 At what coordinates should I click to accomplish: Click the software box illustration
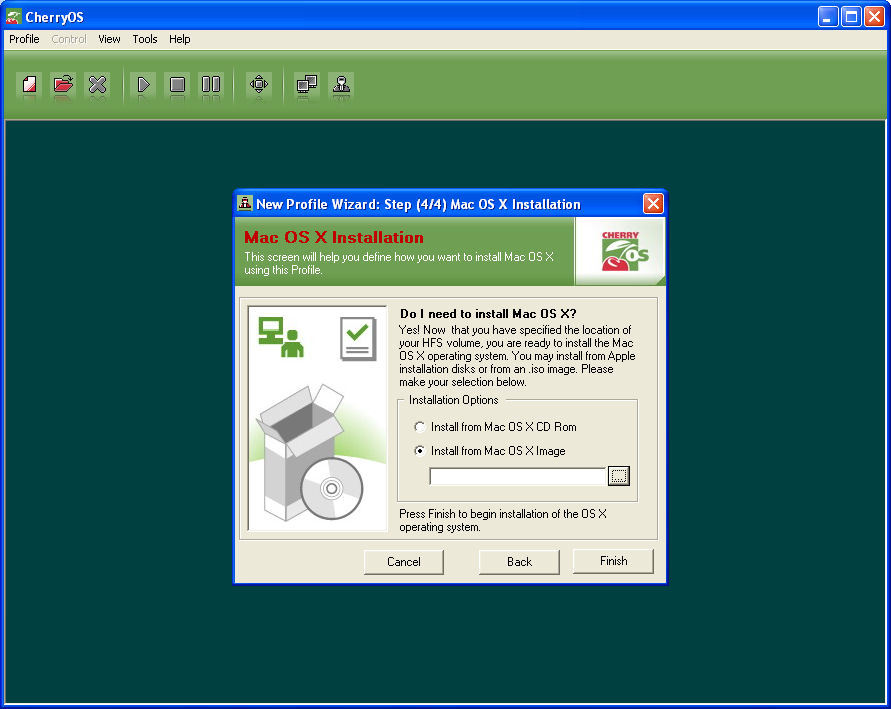tap(310, 453)
